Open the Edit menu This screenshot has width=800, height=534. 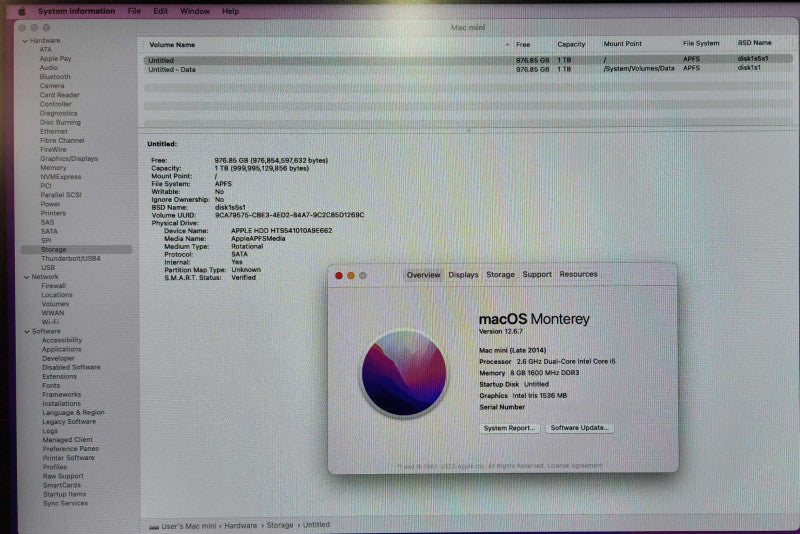click(x=160, y=11)
